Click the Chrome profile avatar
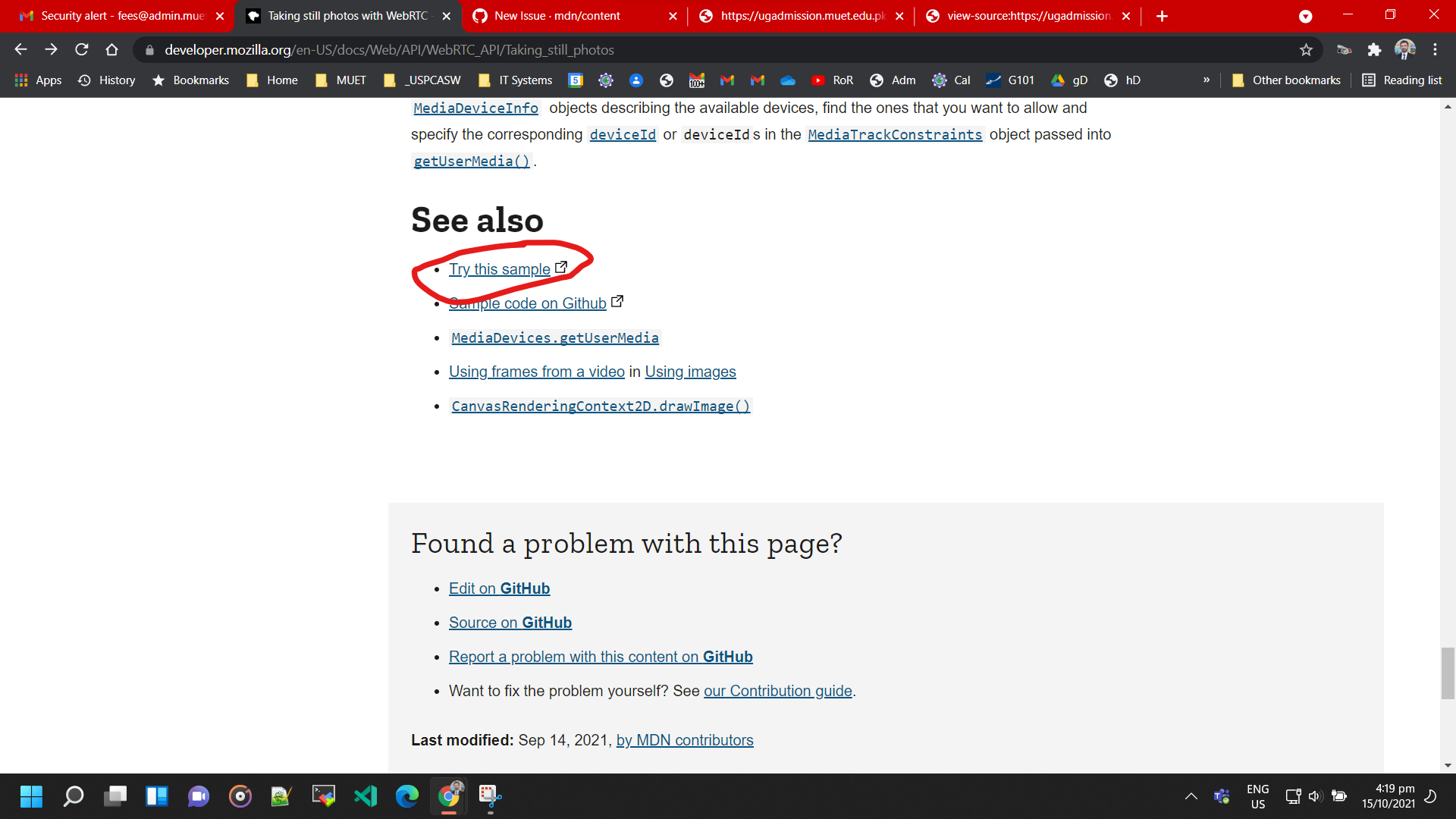 [1405, 50]
